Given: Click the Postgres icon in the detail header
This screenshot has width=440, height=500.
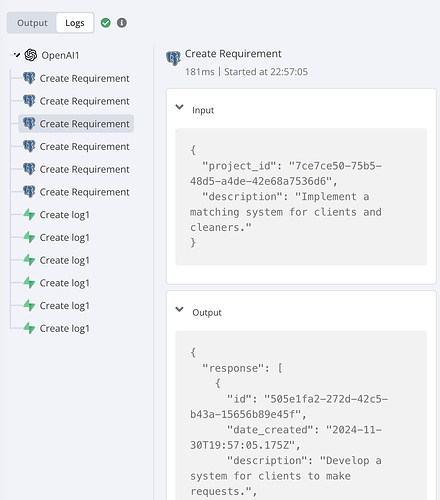Looking at the screenshot, I should [x=173, y=58].
